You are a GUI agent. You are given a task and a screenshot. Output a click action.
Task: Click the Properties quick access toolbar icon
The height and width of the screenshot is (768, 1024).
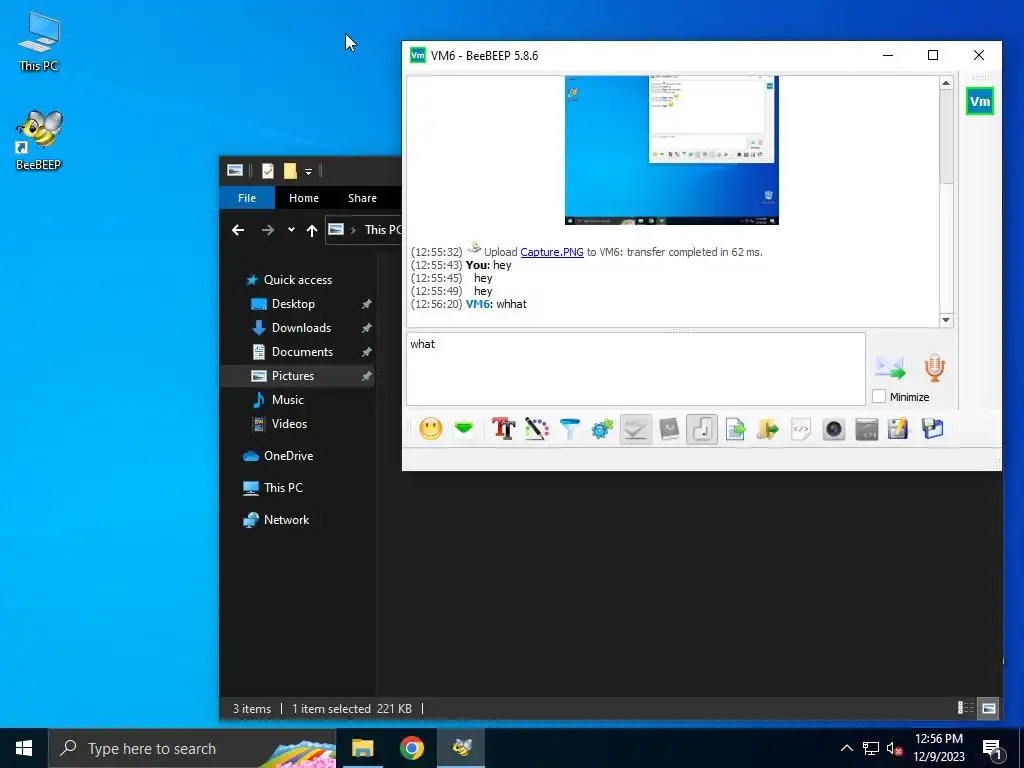[x=268, y=171]
